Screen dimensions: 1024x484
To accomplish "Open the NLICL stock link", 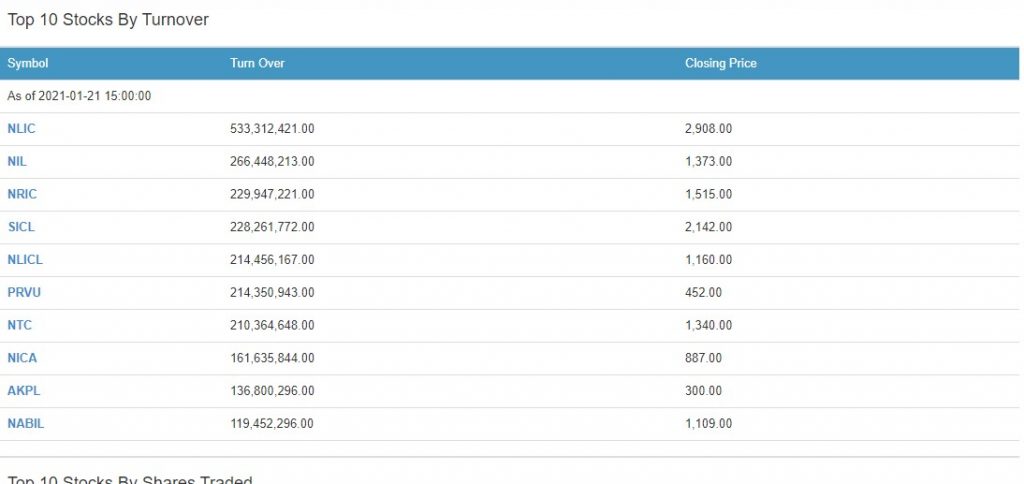I will pos(25,259).
